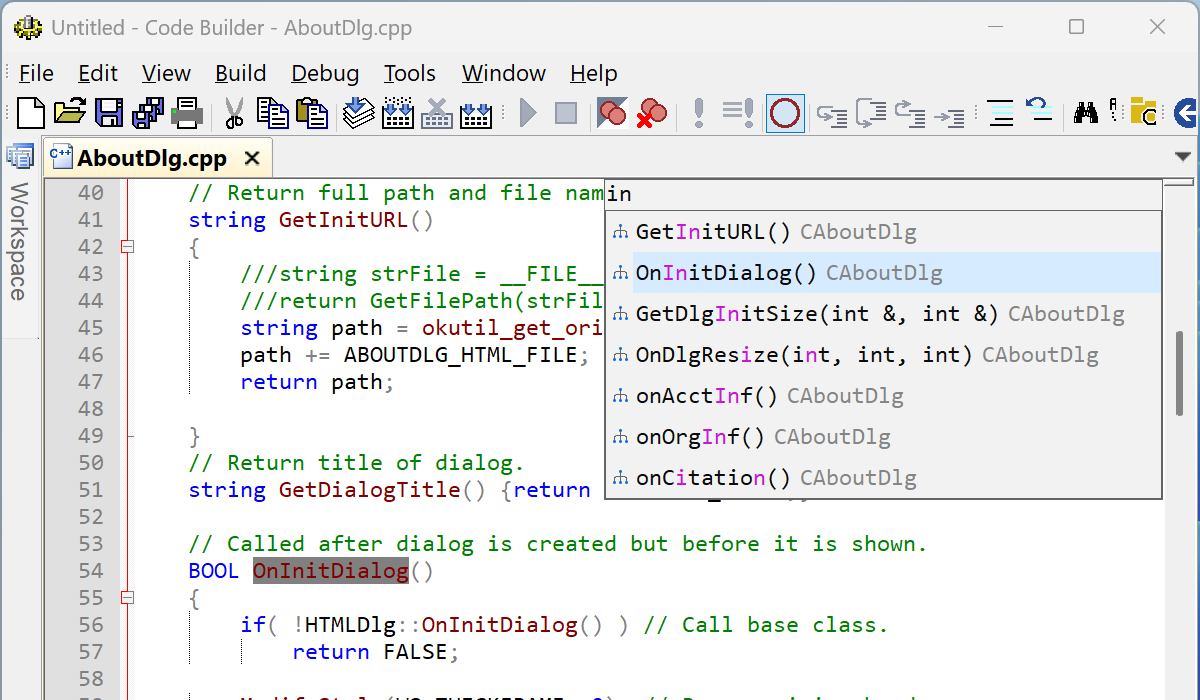Click the binoculars Find icon
Image resolution: width=1200 pixels, height=700 pixels.
[1086, 113]
